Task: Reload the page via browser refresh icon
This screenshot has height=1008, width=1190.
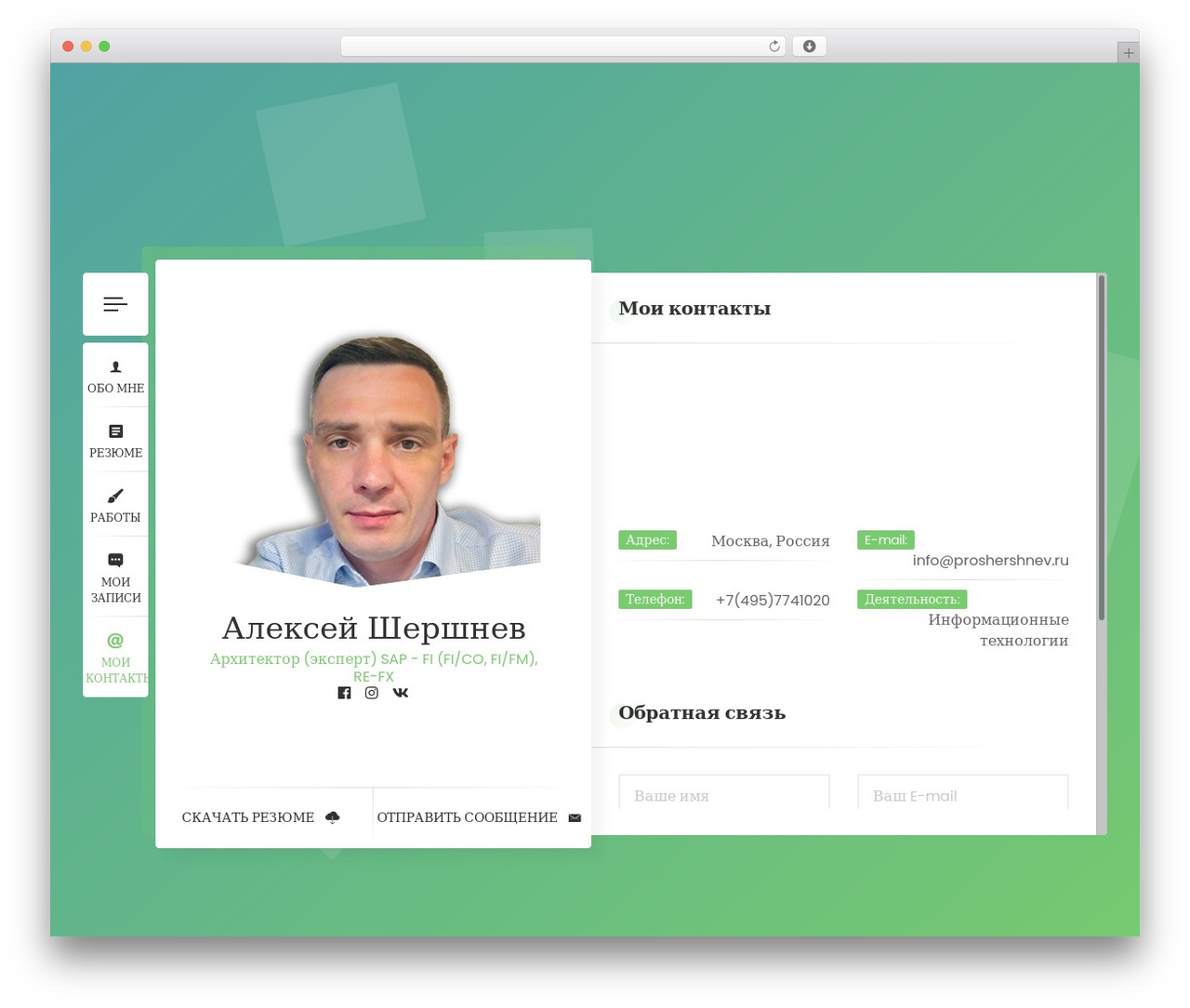Action: 773,46
